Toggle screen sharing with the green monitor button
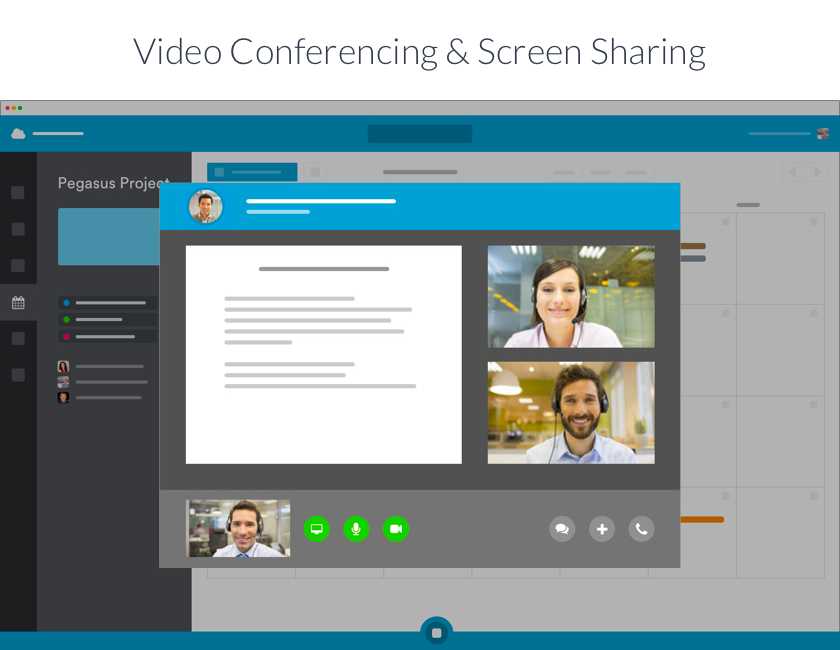 click(x=316, y=529)
